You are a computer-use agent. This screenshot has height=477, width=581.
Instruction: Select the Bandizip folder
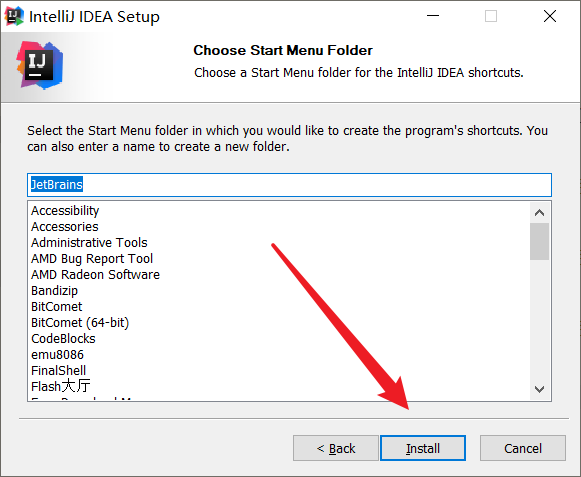[x=54, y=291]
